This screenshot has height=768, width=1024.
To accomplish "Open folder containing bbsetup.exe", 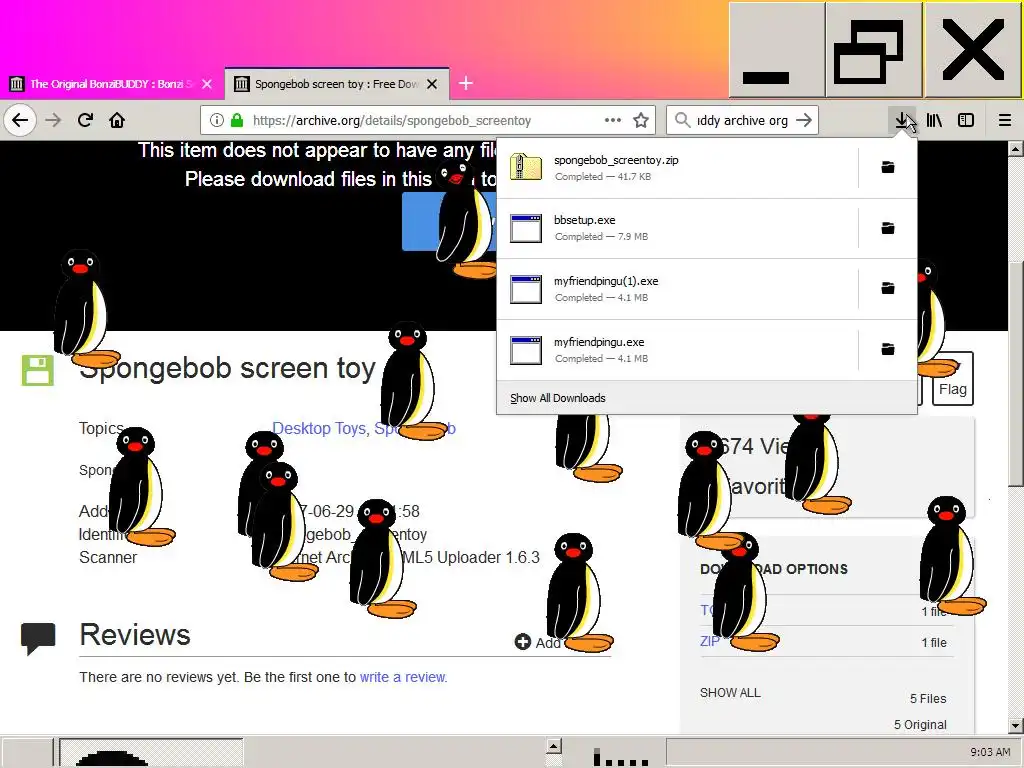I will (x=888, y=228).
